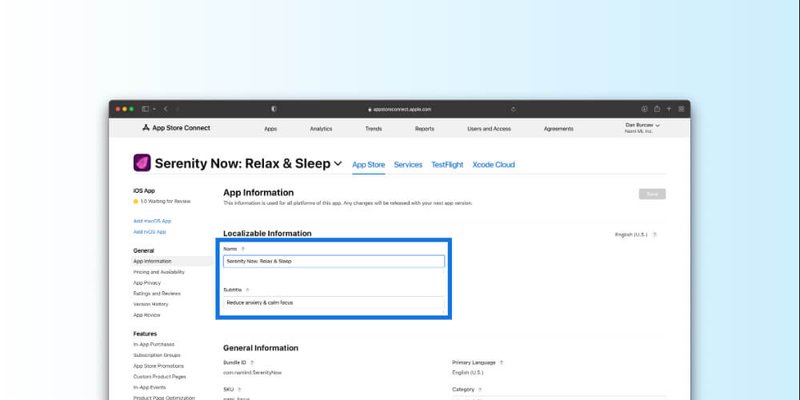Open the Safari sidebar toggle icon
Viewport: 800px width, 400px height.
pos(145,109)
